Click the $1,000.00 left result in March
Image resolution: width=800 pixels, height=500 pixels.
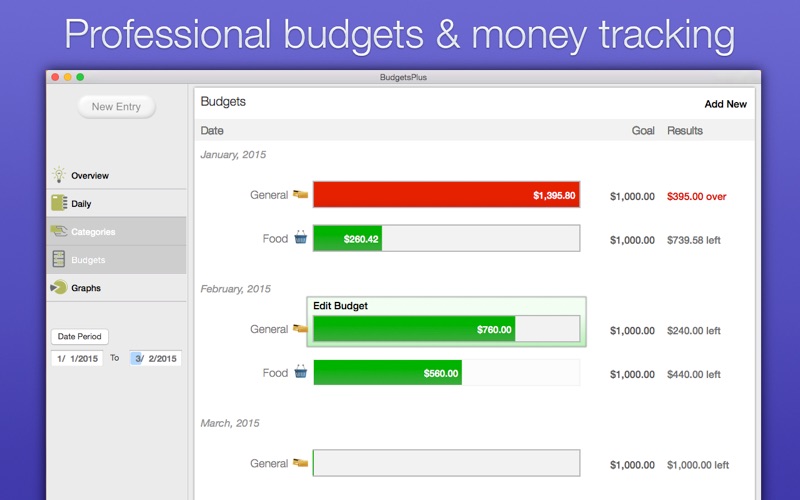point(698,465)
